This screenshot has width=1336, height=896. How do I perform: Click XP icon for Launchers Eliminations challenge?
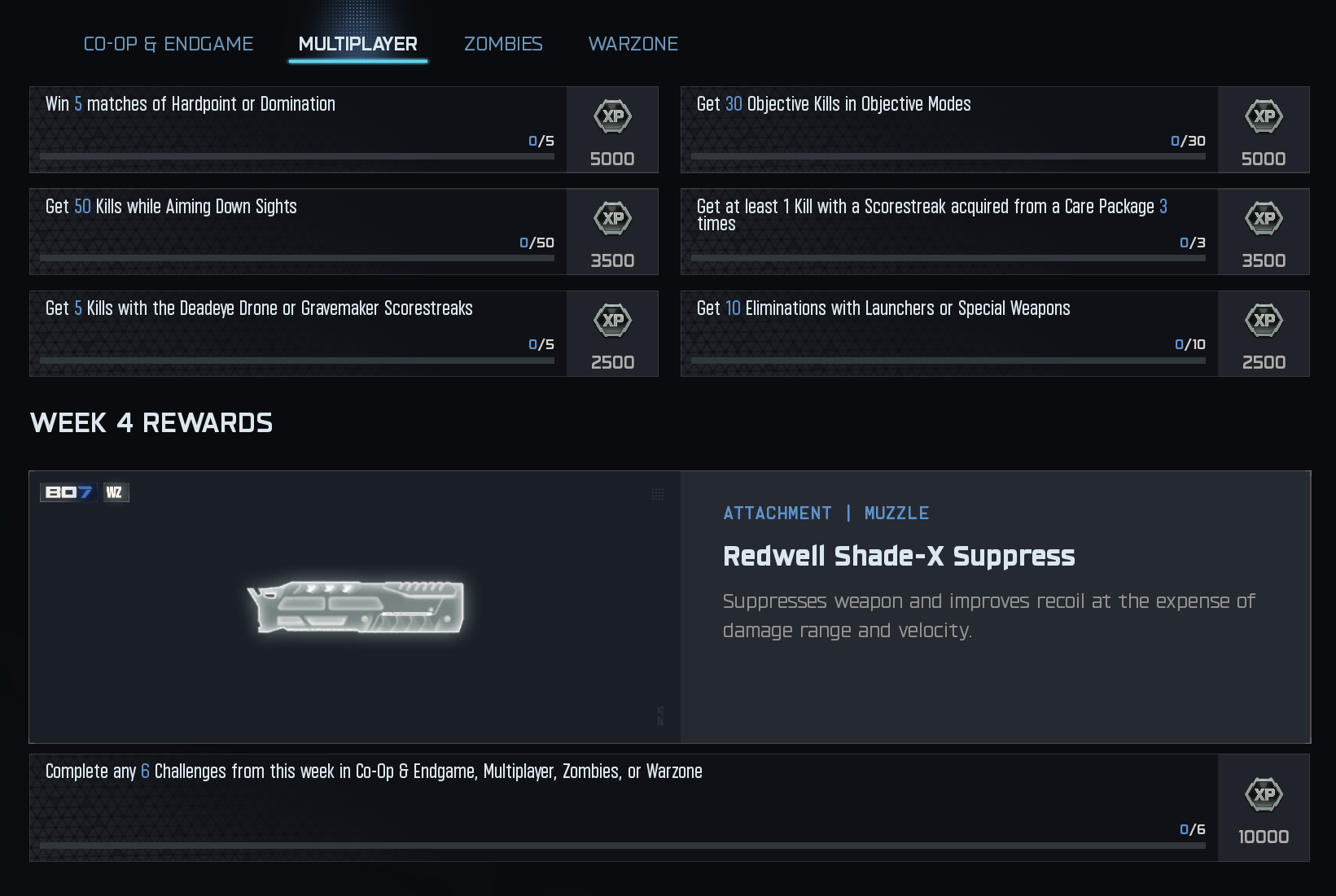pyautogui.click(x=1264, y=320)
